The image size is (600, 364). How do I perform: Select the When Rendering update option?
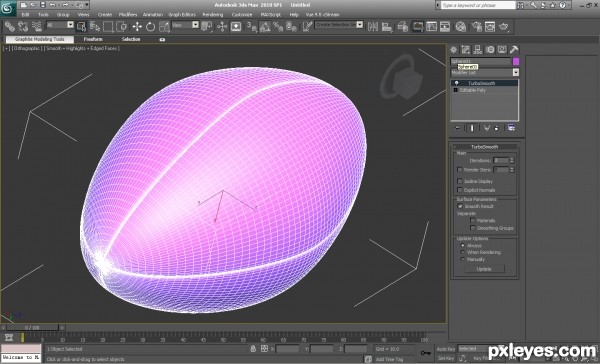463,252
